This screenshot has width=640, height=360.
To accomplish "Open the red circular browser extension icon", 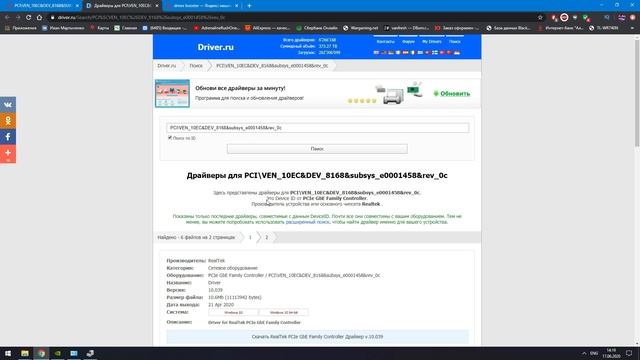I will [x=564, y=18].
